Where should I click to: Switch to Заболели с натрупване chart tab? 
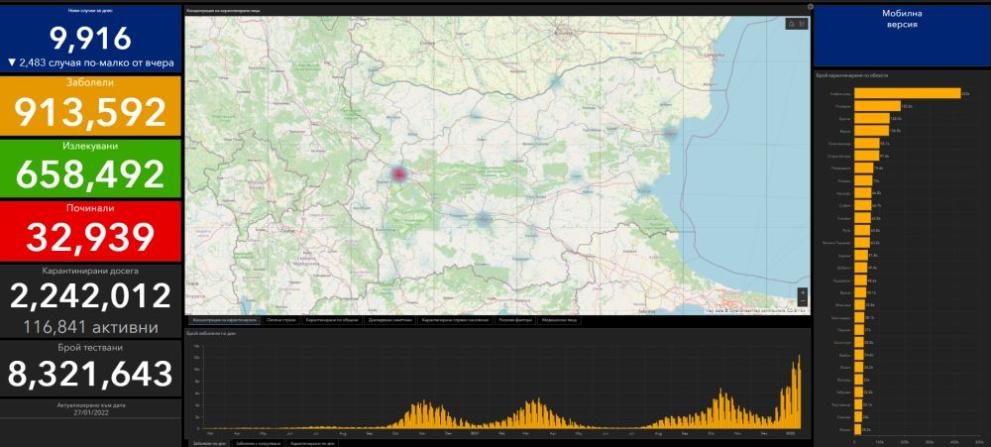[x=258, y=441]
